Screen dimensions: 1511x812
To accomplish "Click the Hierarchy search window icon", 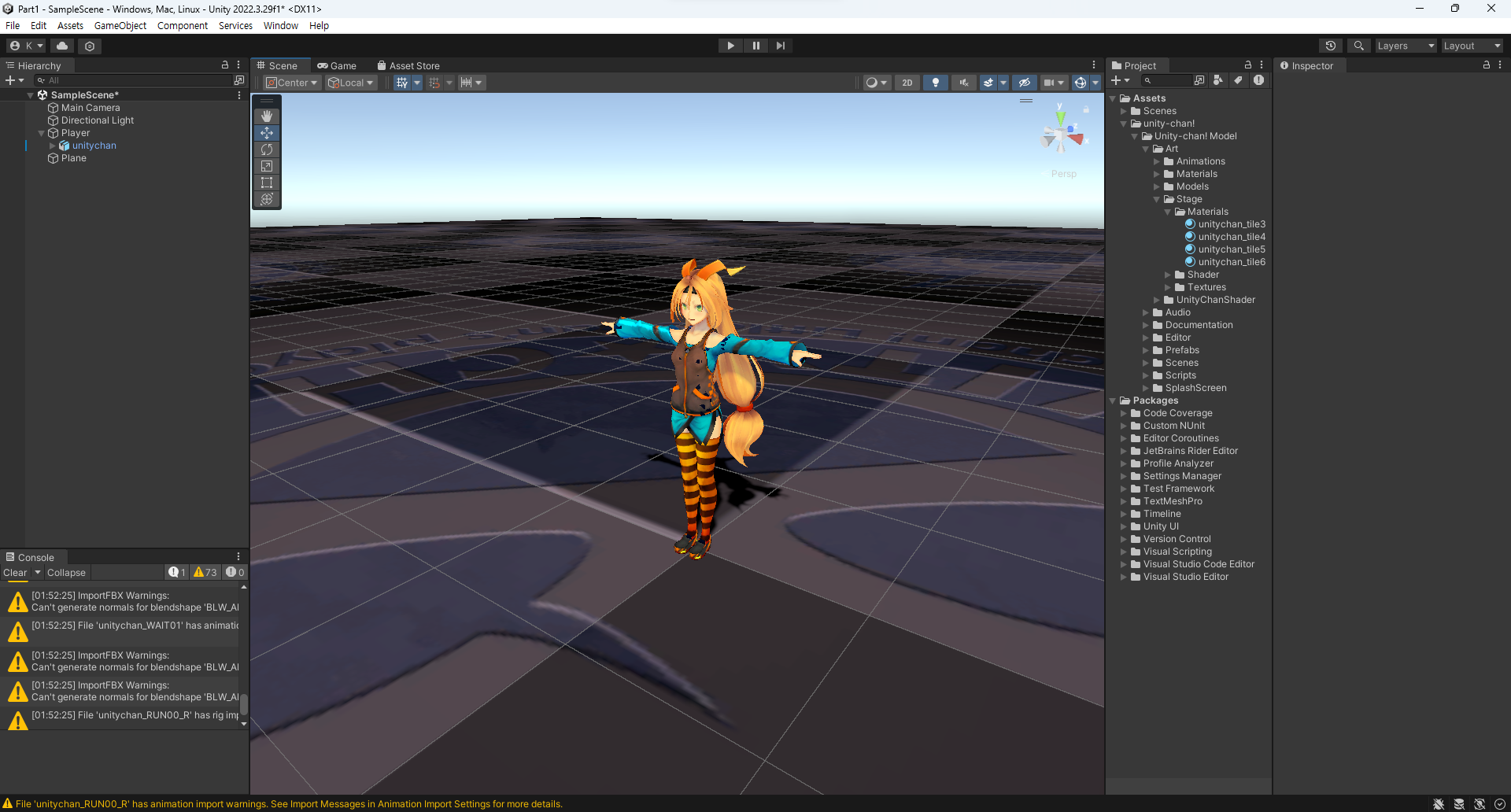I will (239, 80).
